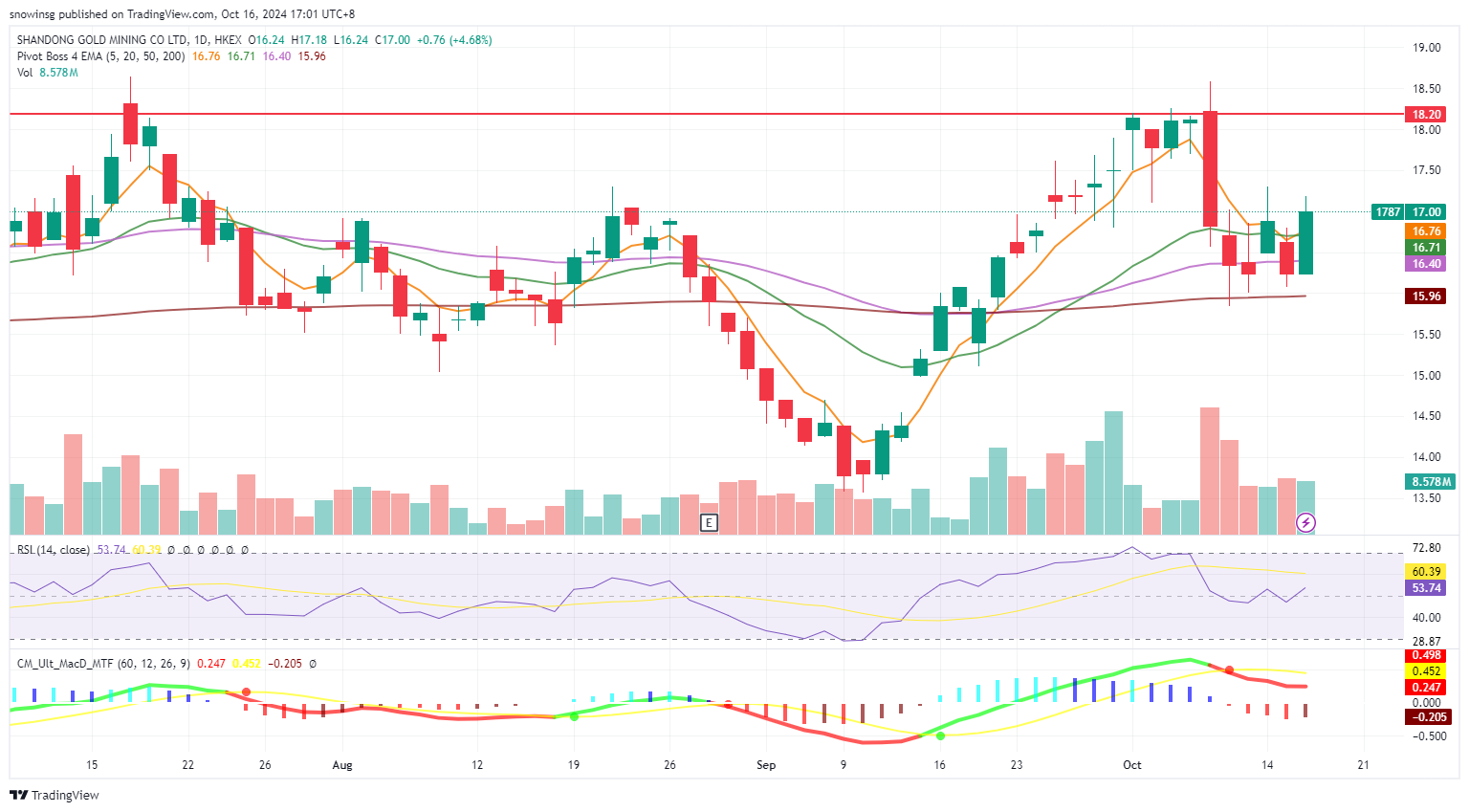Screen dimensions: 1469x812
Task: Click the green 16.71 label on price axis
Action: click(x=1426, y=247)
